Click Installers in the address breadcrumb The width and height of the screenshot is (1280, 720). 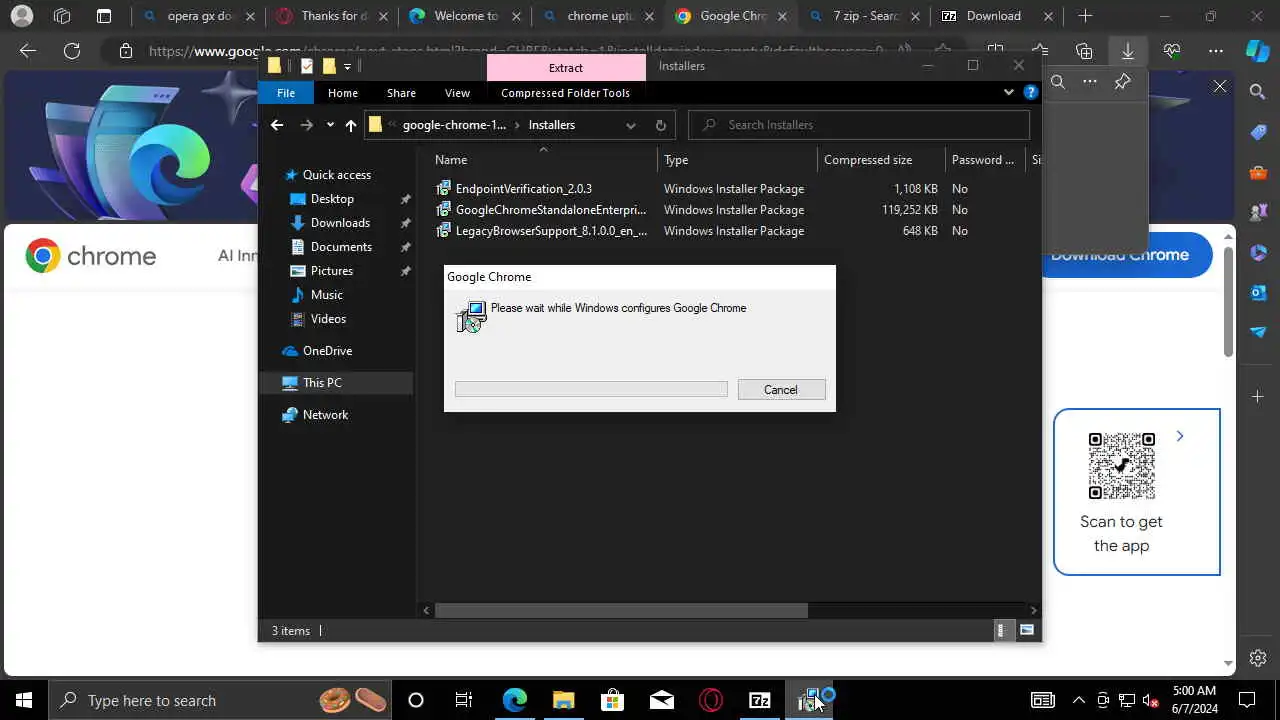(x=552, y=125)
